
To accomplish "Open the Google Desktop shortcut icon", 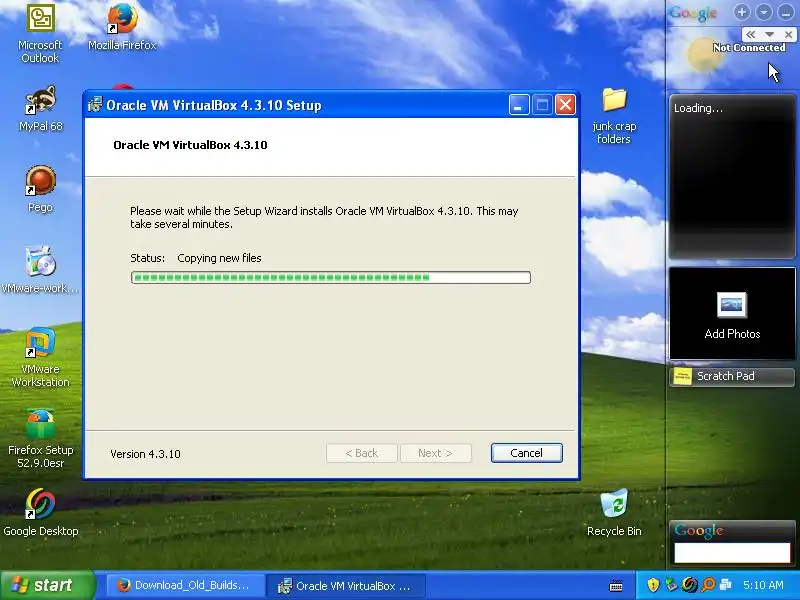I will pyautogui.click(x=40, y=504).
